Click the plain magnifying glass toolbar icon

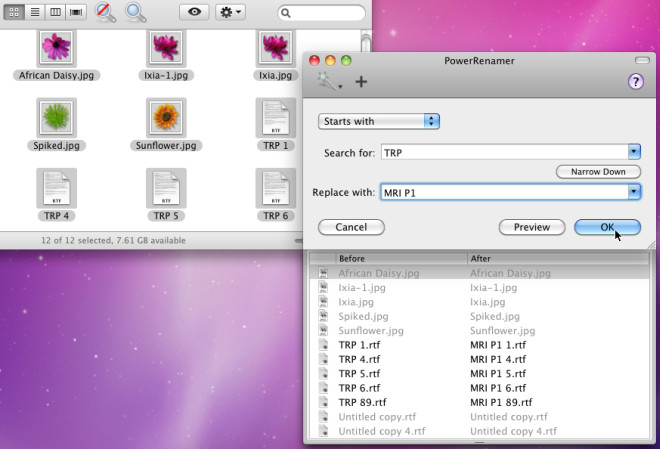(x=136, y=12)
